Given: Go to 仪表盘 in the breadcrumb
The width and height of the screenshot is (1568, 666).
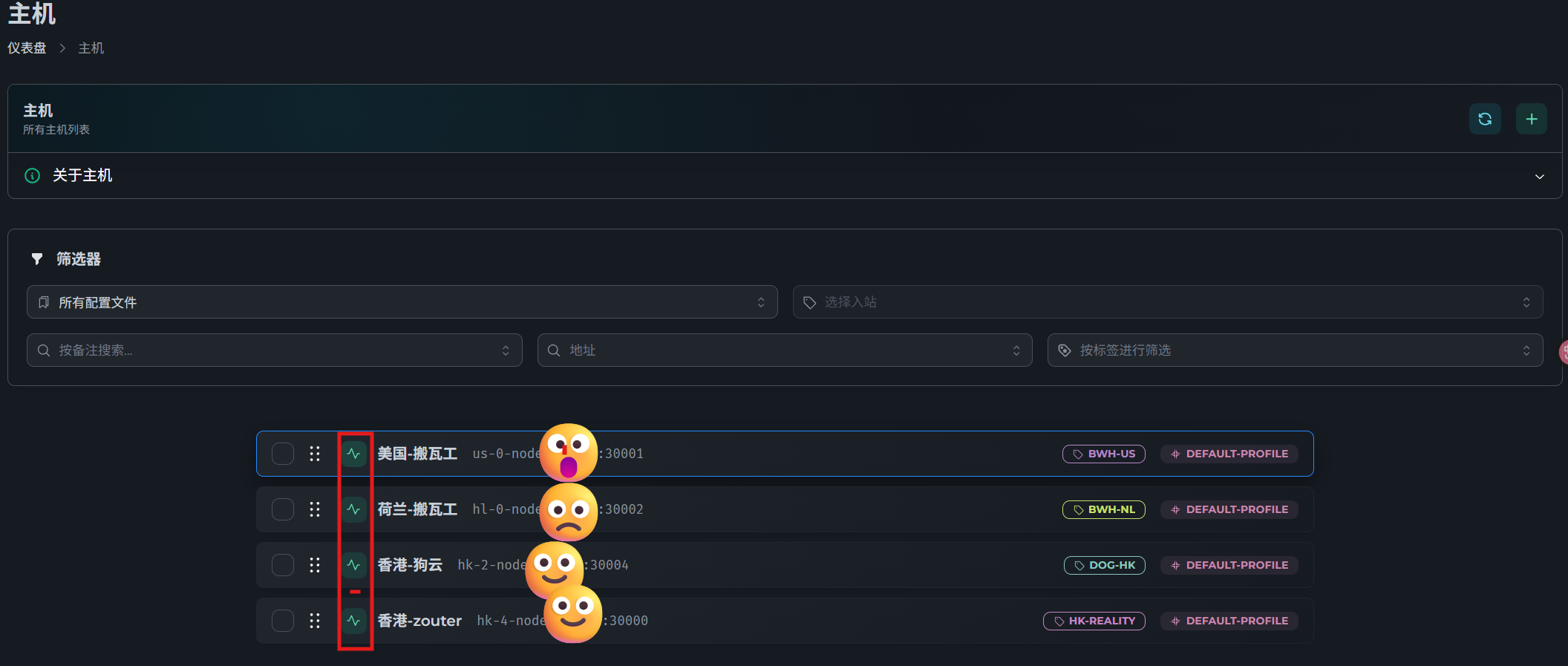Looking at the screenshot, I should click(27, 48).
